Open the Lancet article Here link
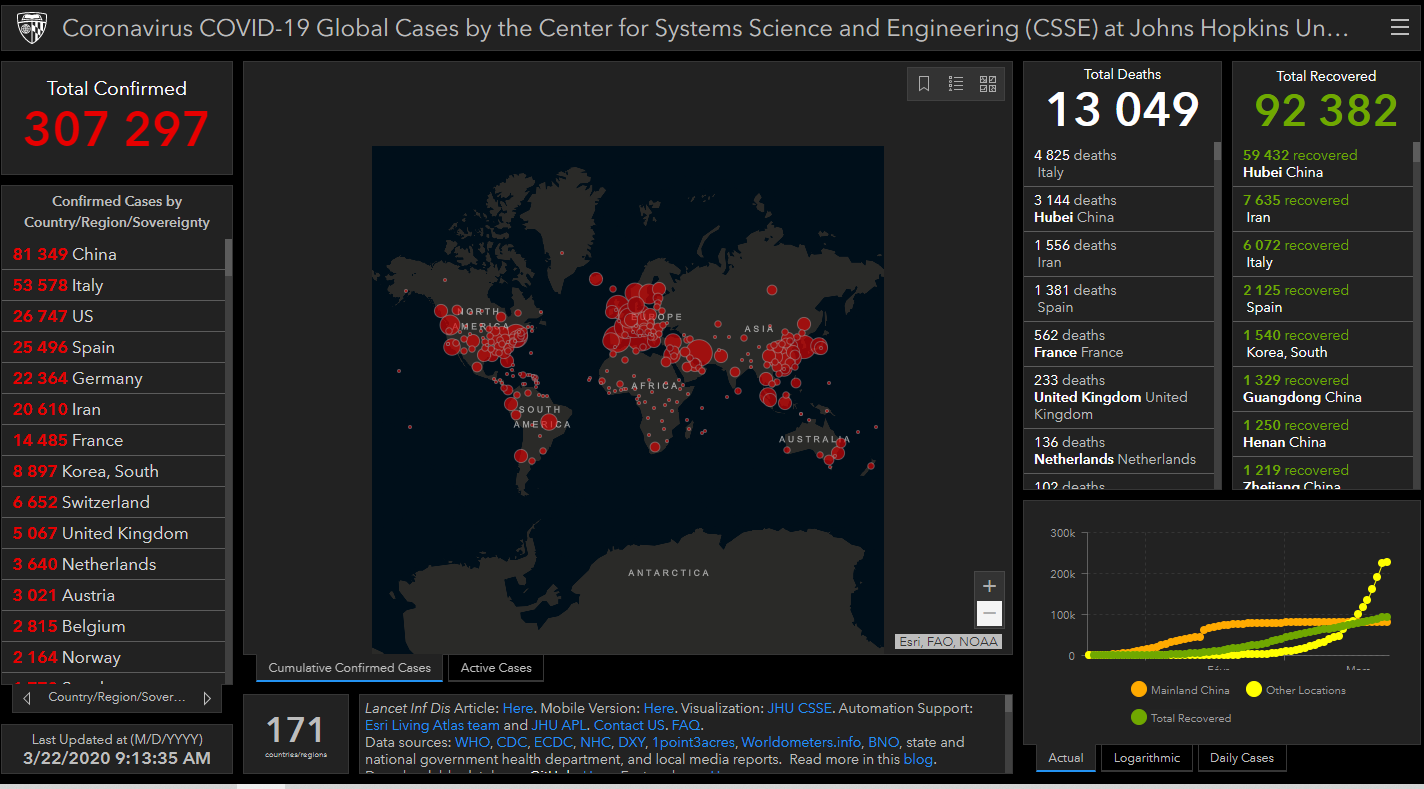This screenshot has height=789, width=1424. [x=518, y=708]
